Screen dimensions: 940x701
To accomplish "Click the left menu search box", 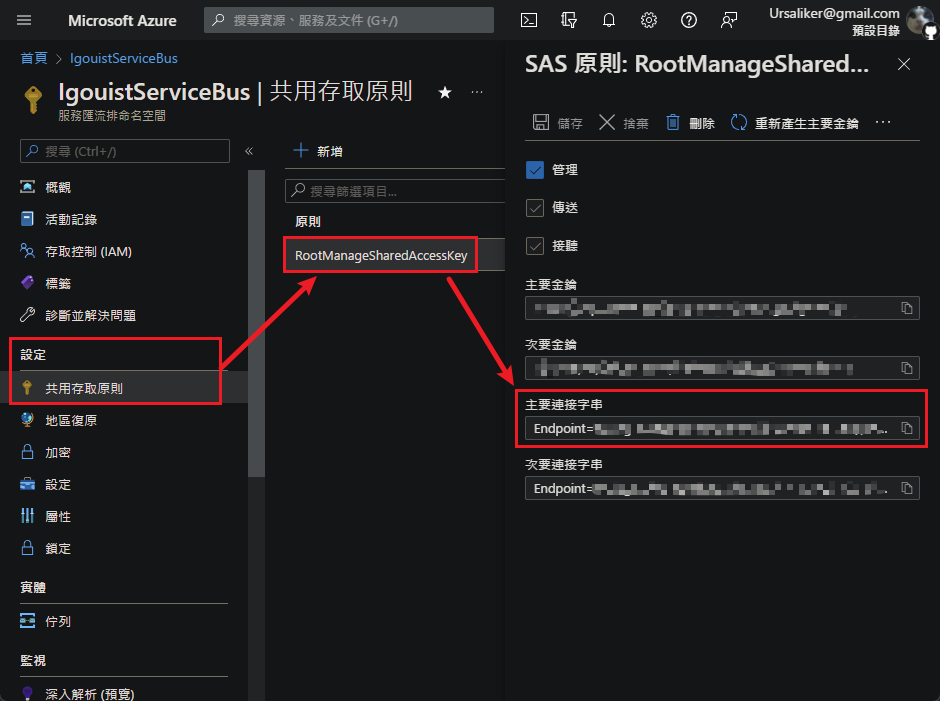I will (x=125, y=151).
